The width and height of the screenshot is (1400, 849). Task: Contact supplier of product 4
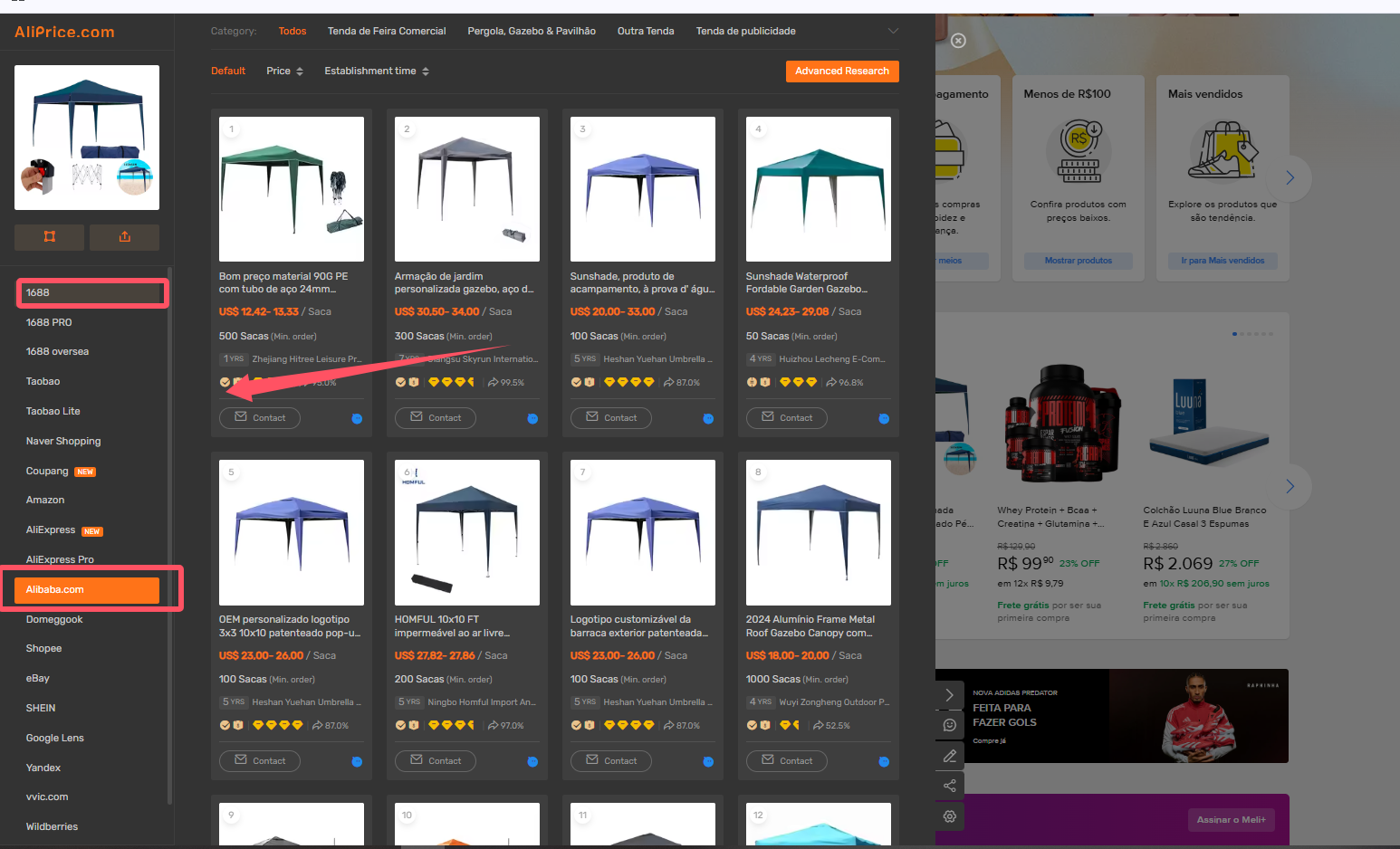click(x=787, y=417)
